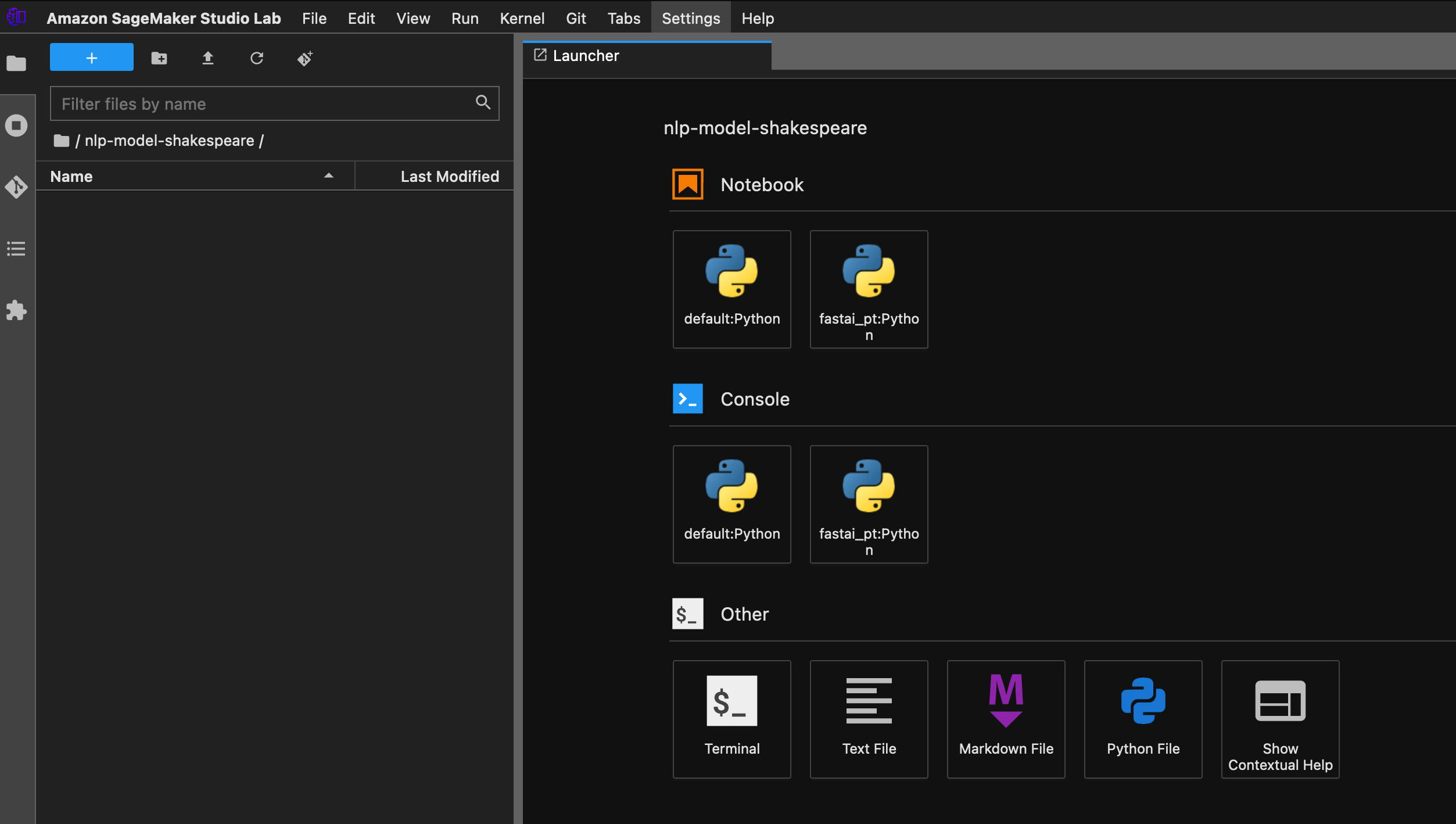Select the Launcher tab
The image size is (1456, 824).
(x=586, y=56)
